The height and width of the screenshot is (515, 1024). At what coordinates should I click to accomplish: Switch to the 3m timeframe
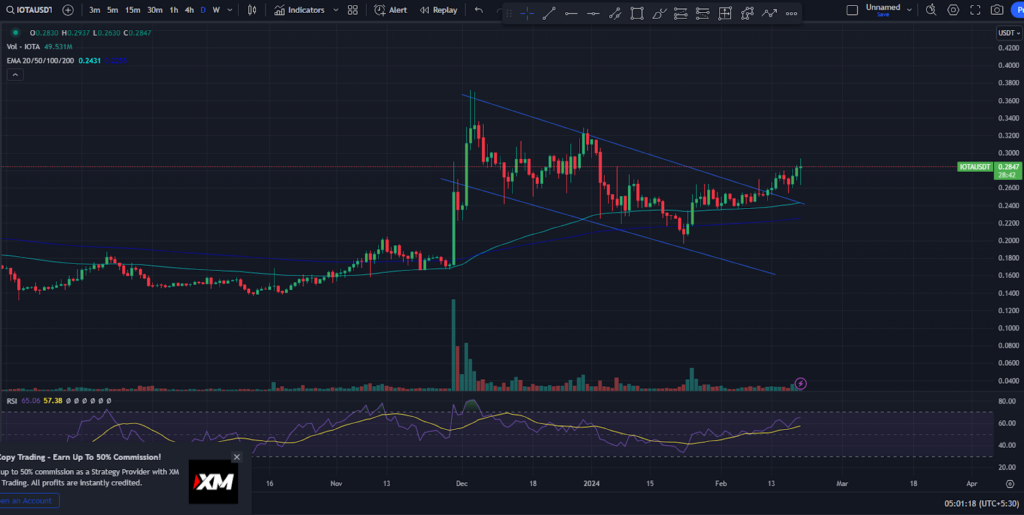95,10
